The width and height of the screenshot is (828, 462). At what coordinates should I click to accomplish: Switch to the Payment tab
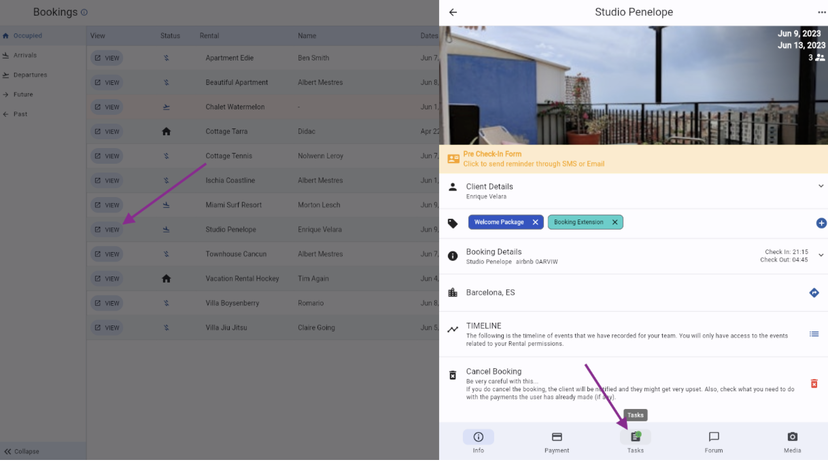557,441
